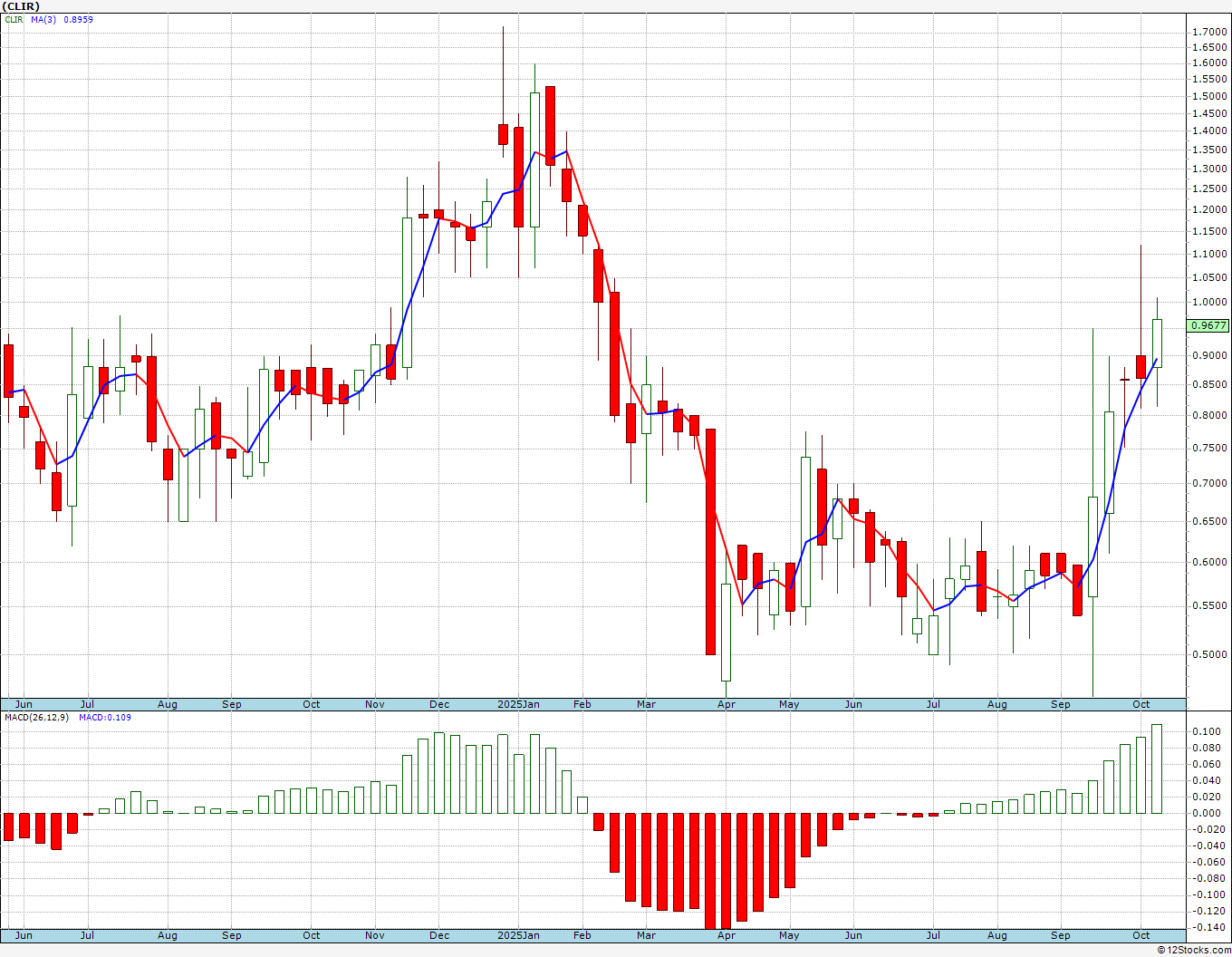This screenshot has width=1232, height=957.
Task: Click the 1.1000 price axis label
Action: pyautogui.click(x=1210, y=255)
